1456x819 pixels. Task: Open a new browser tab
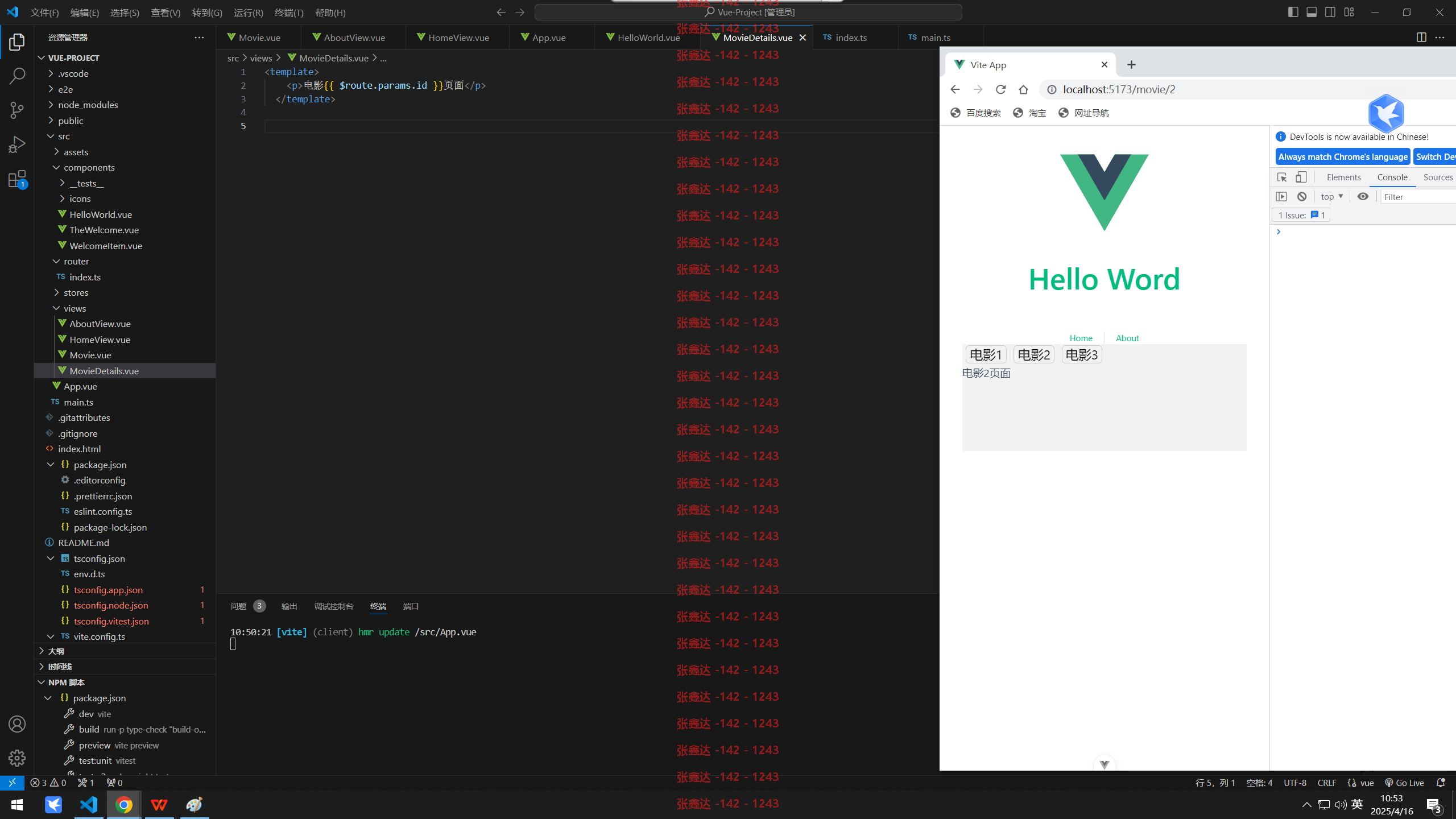tap(1131, 65)
